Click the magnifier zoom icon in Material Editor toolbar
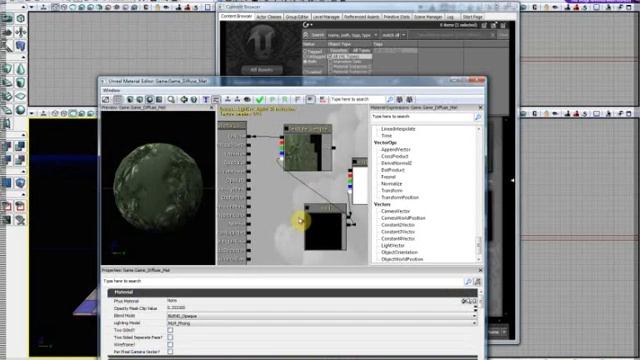Viewport: 640px width, 360px height. point(171,100)
